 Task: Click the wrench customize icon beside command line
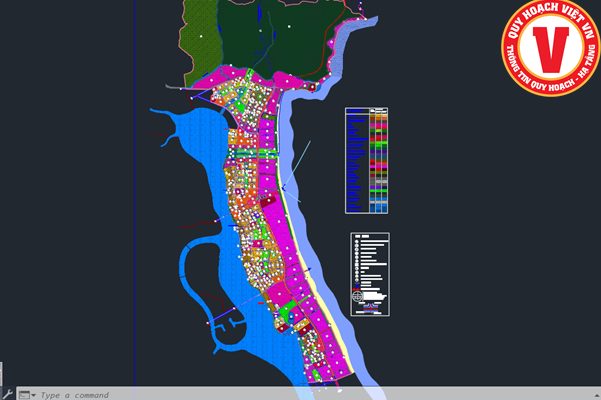[7, 394]
